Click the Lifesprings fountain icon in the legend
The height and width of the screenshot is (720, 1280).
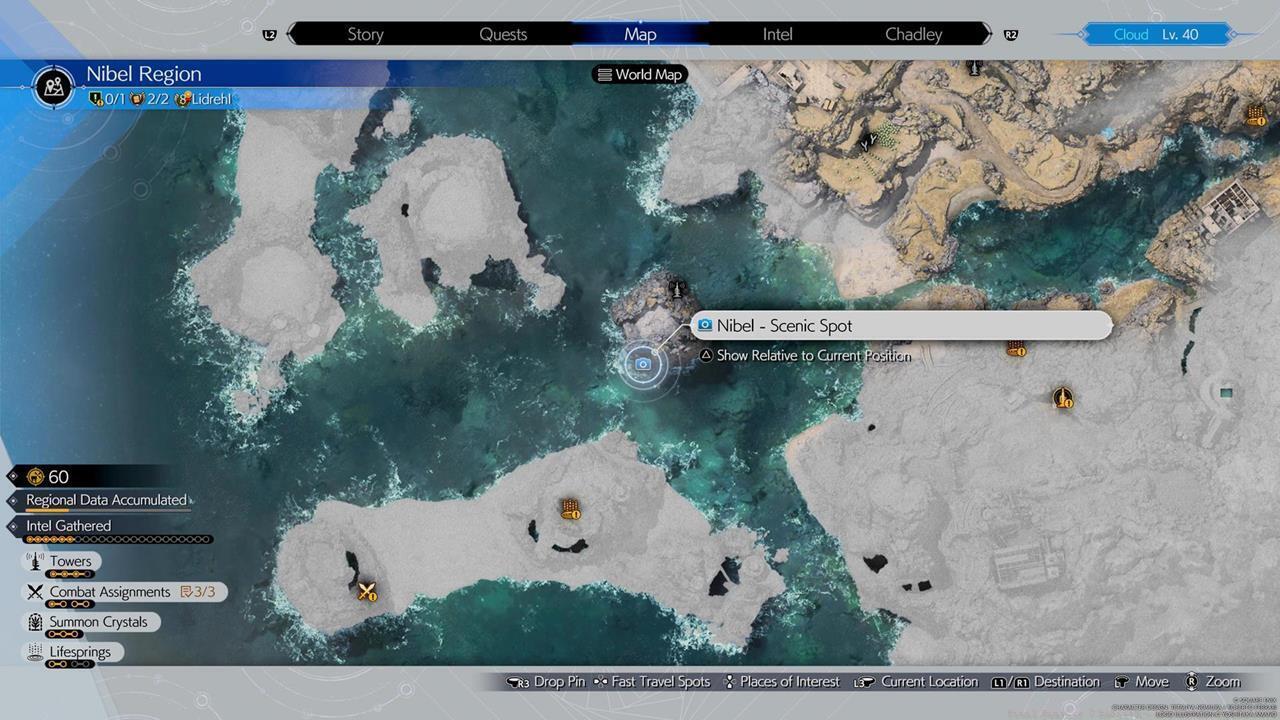[35, 652]
